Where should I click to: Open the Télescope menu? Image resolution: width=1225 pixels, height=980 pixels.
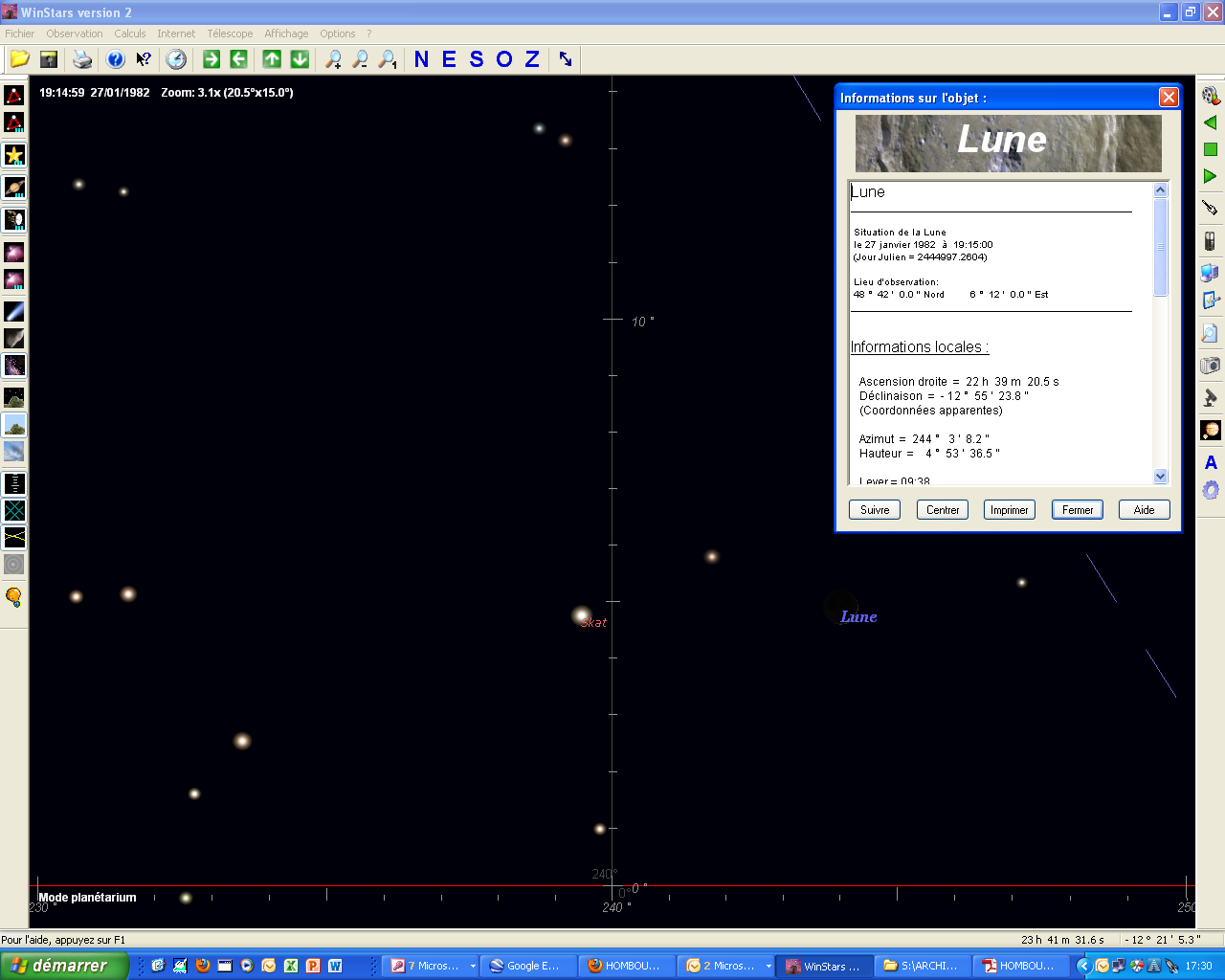(230, 33)
